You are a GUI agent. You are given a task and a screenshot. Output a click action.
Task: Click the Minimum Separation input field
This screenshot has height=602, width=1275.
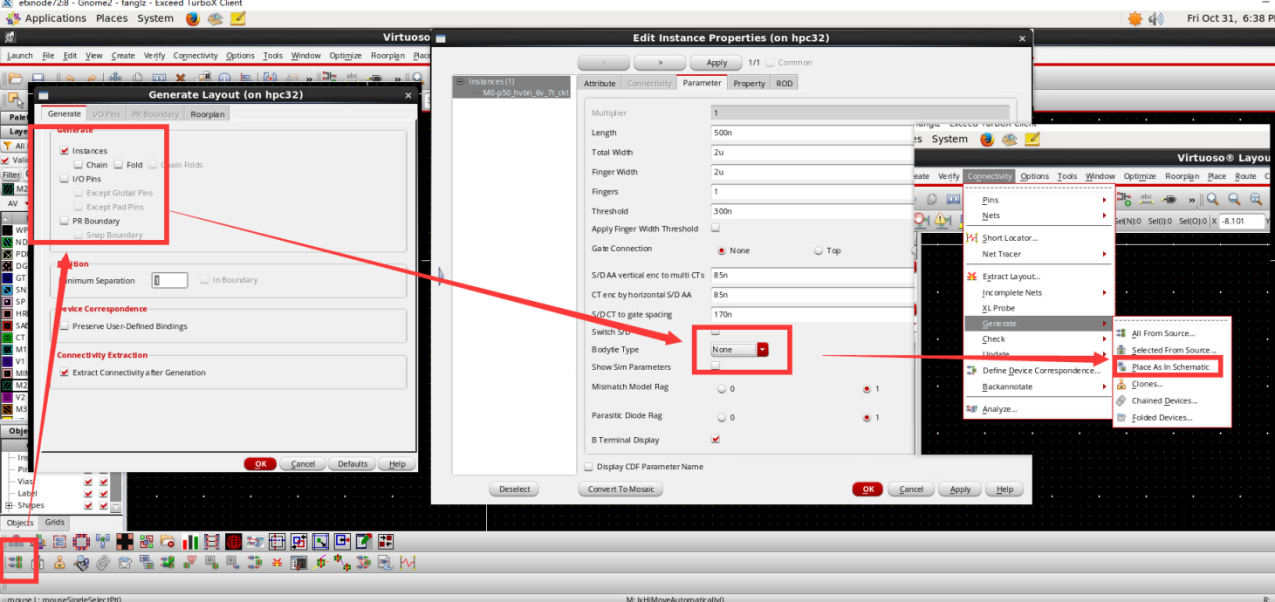(x=170, y=281)
